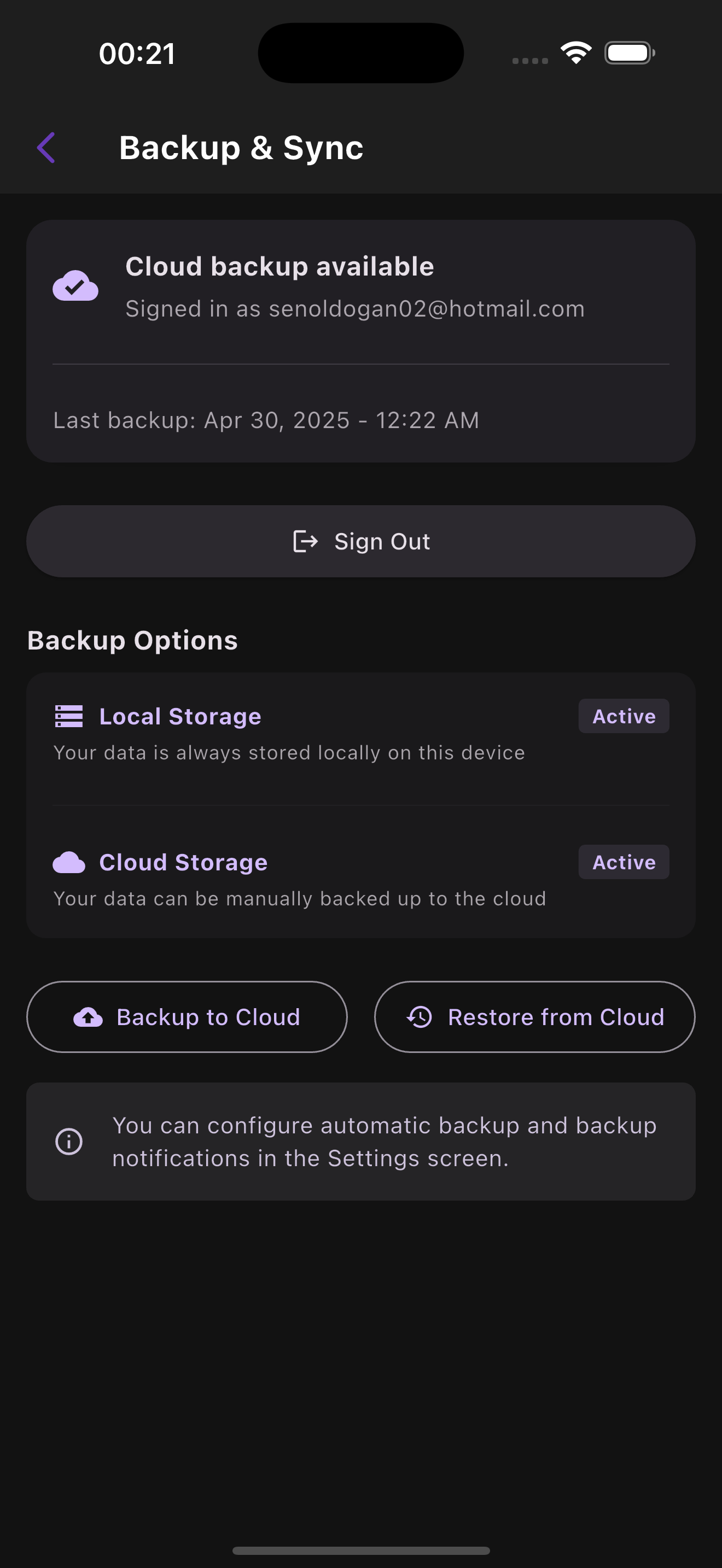Tap the cloud upload icon
Viewport: 722px width, 1568px height.
(x=88, y=1017)
